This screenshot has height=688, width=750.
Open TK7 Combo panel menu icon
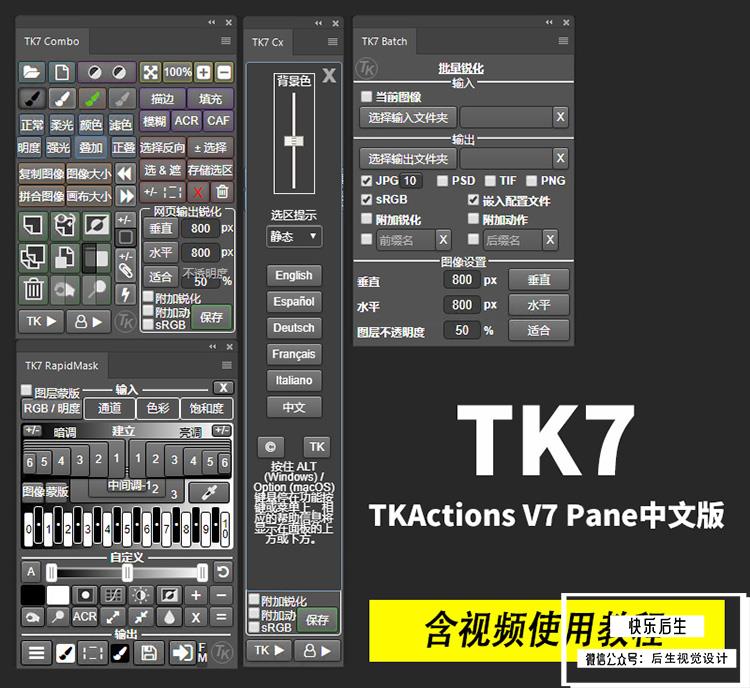(226, 41)
